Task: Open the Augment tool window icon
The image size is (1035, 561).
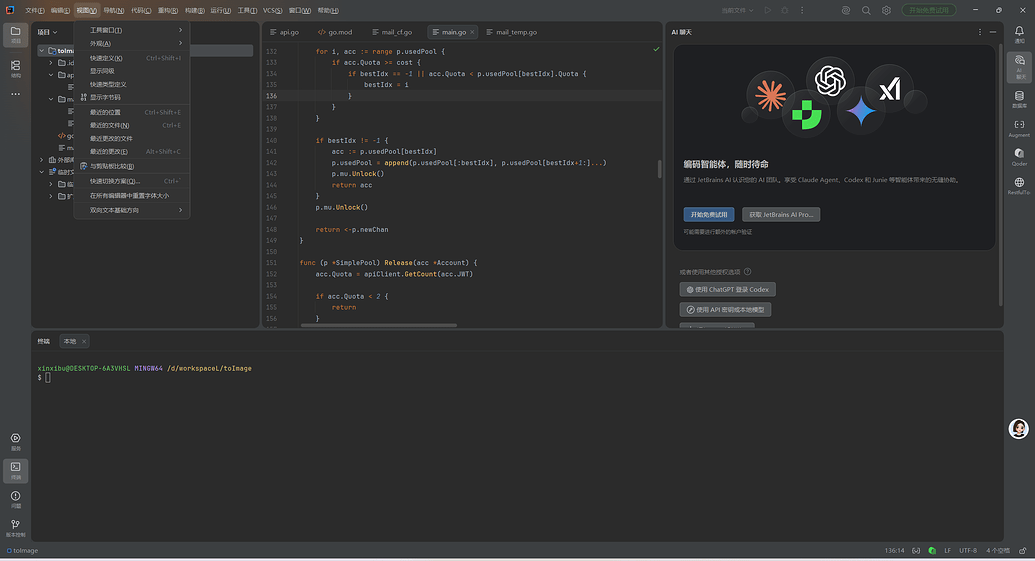Action: click(1019, 128)
